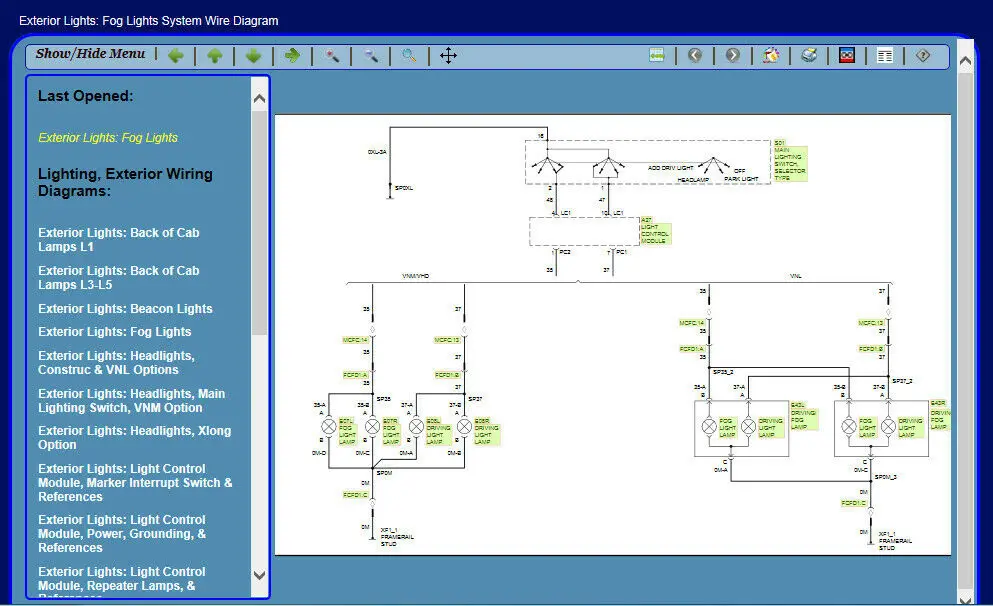Open Exterior Lights: Beacon Lights diagram
The height and width of the screenshot is (606, 993).
coord(125,309)
